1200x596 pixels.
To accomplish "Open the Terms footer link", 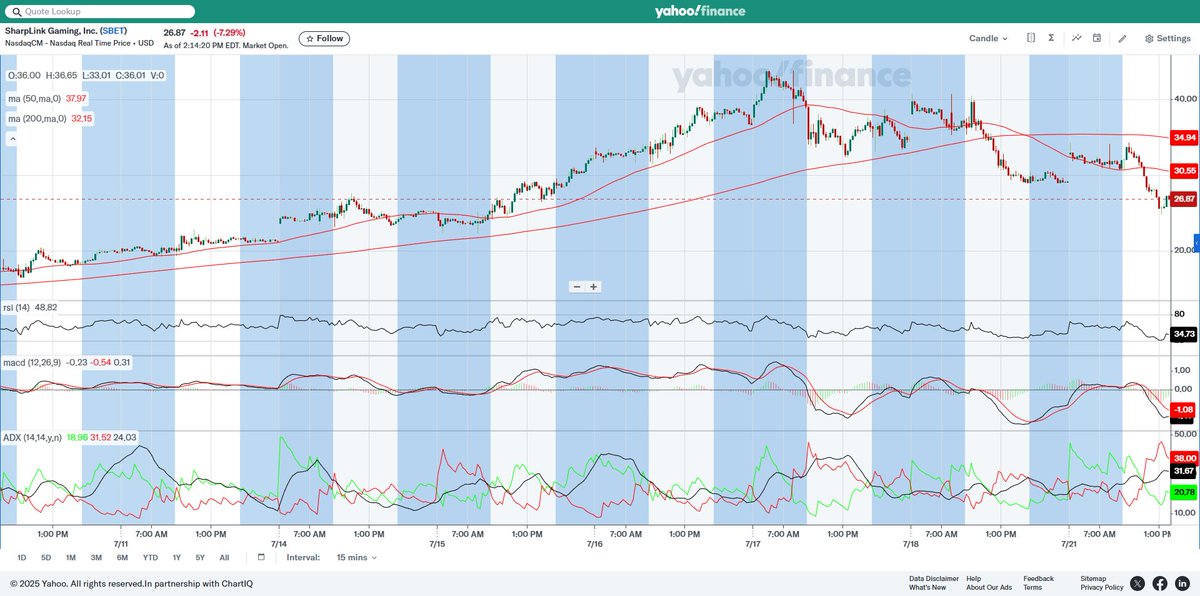I will tap(1032, 587).
